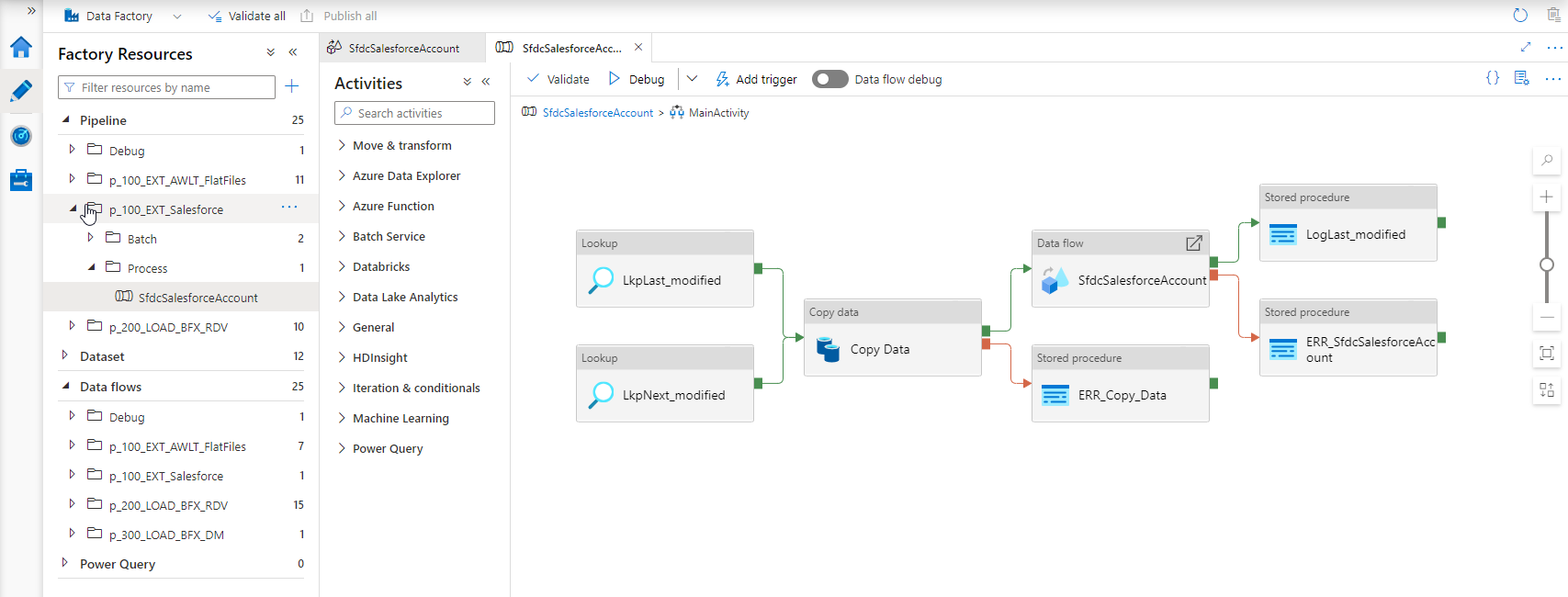Screen dimensions: 1568x597
Task: Toggle Data flow debug switch
Action: [x=830, y=79]
